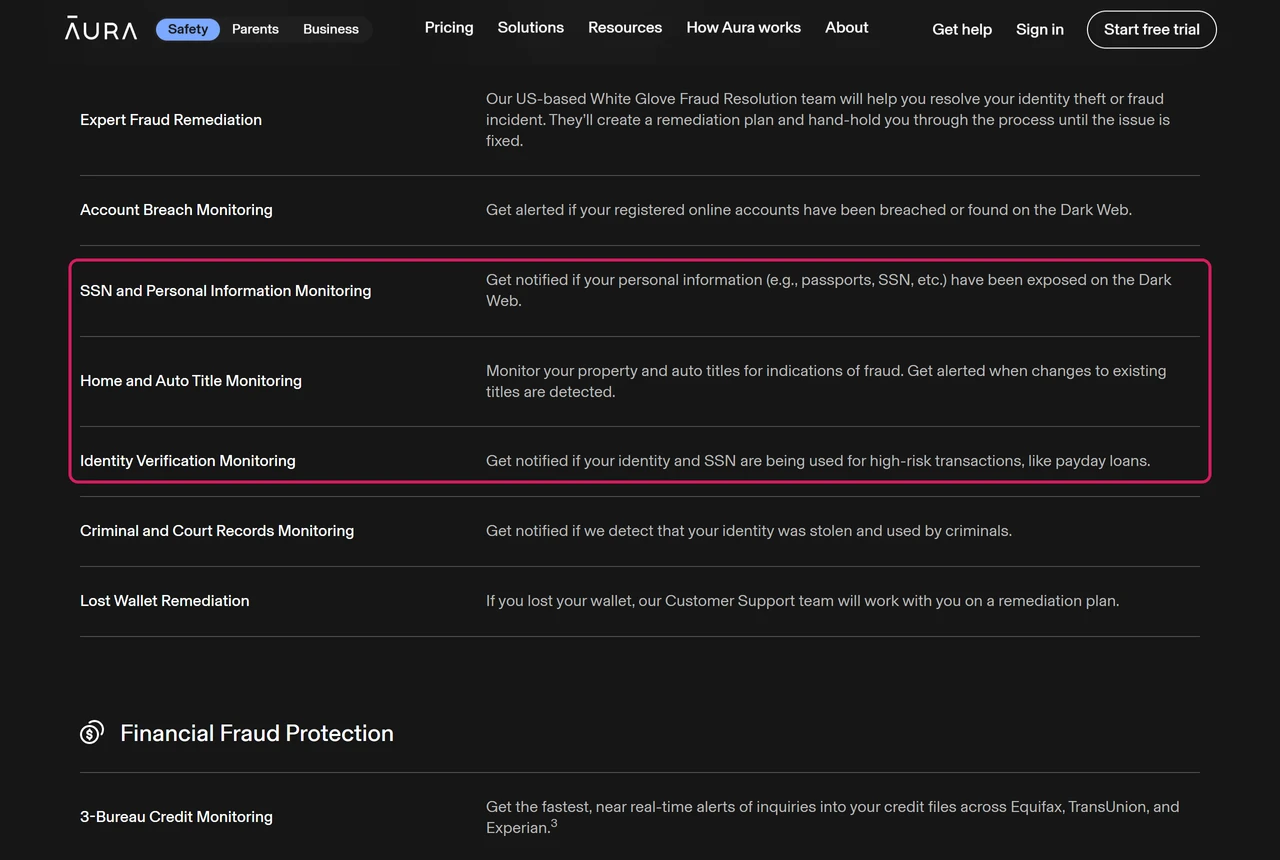This screenshot has width=1280, height=860.
Task: Select the Safety audience tab
Action: coord(188,29)
